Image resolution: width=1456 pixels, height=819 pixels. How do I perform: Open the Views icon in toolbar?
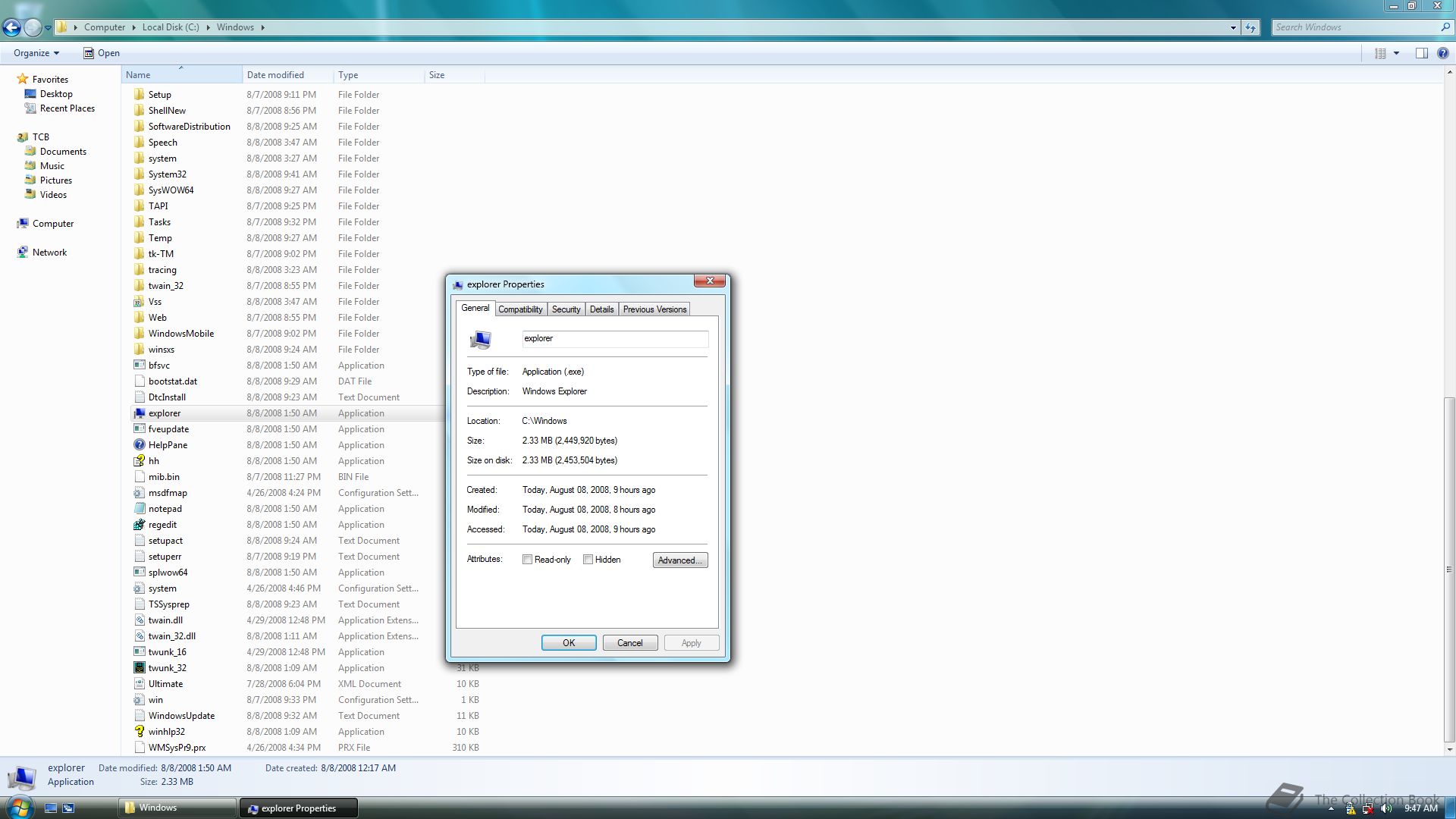coord(1380,53)
